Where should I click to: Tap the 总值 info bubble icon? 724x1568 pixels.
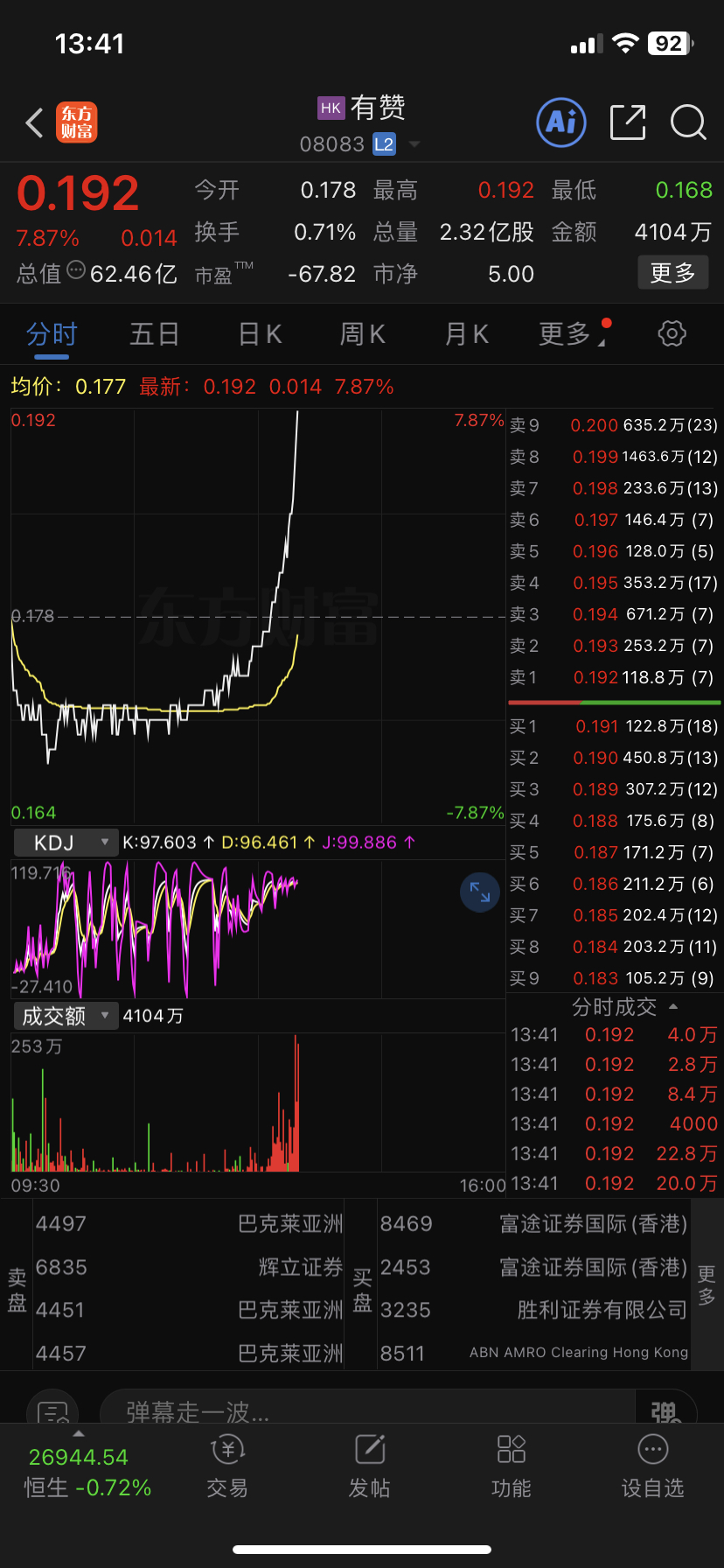click(76, 270)
